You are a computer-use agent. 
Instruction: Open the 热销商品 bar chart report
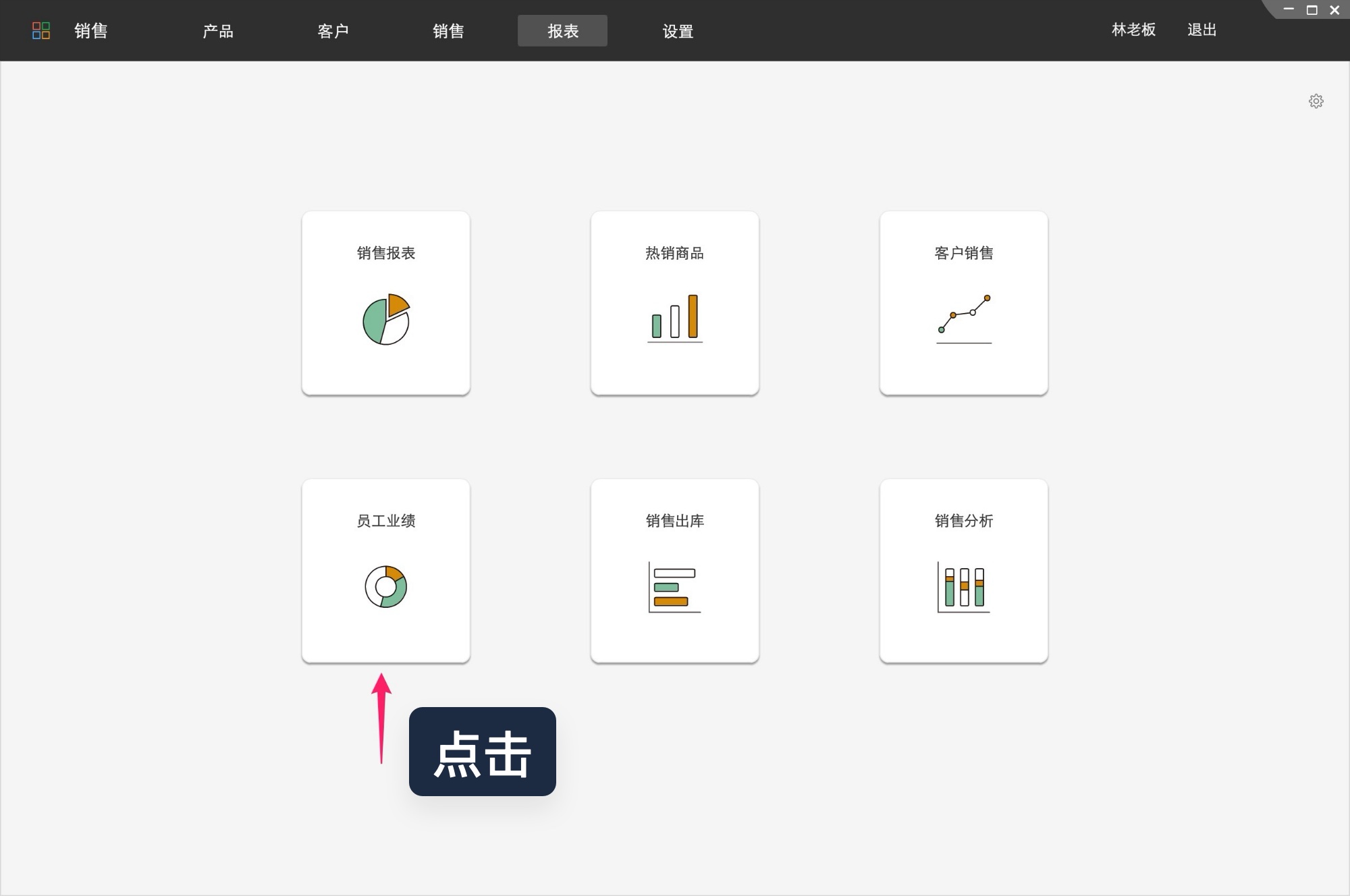(x=674, y=302)
